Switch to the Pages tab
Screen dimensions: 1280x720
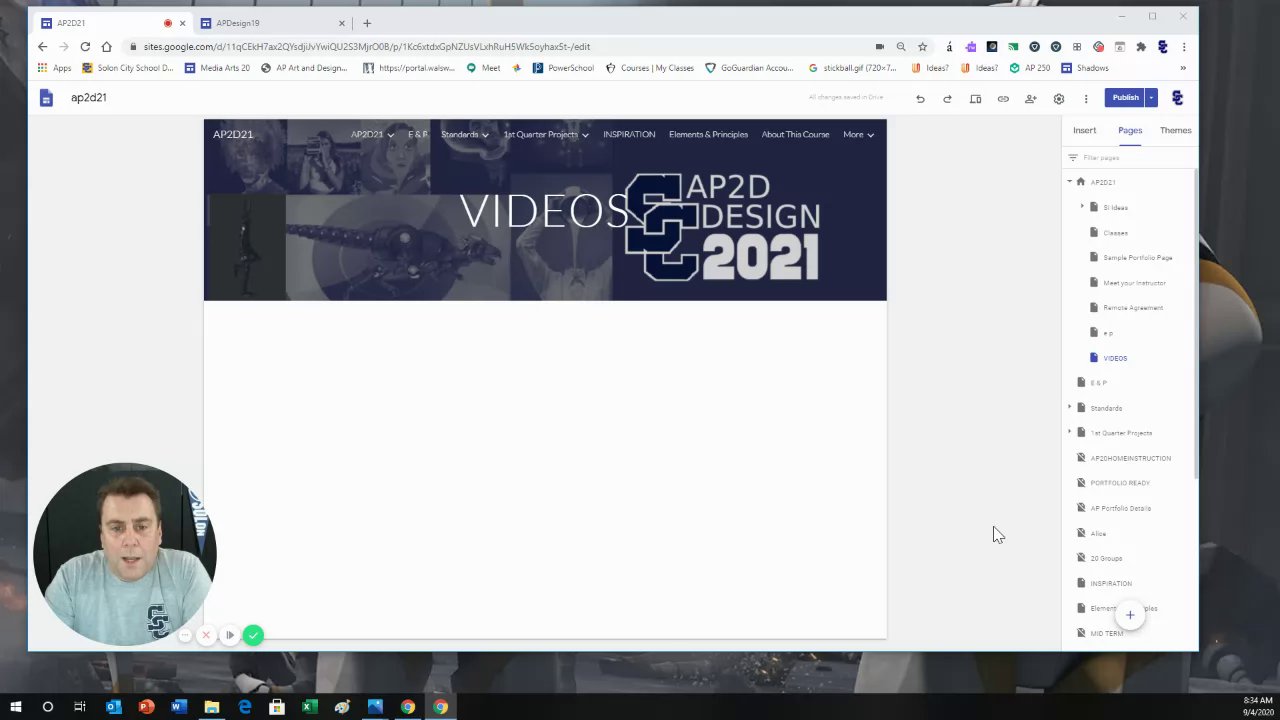click(1130, 130)
